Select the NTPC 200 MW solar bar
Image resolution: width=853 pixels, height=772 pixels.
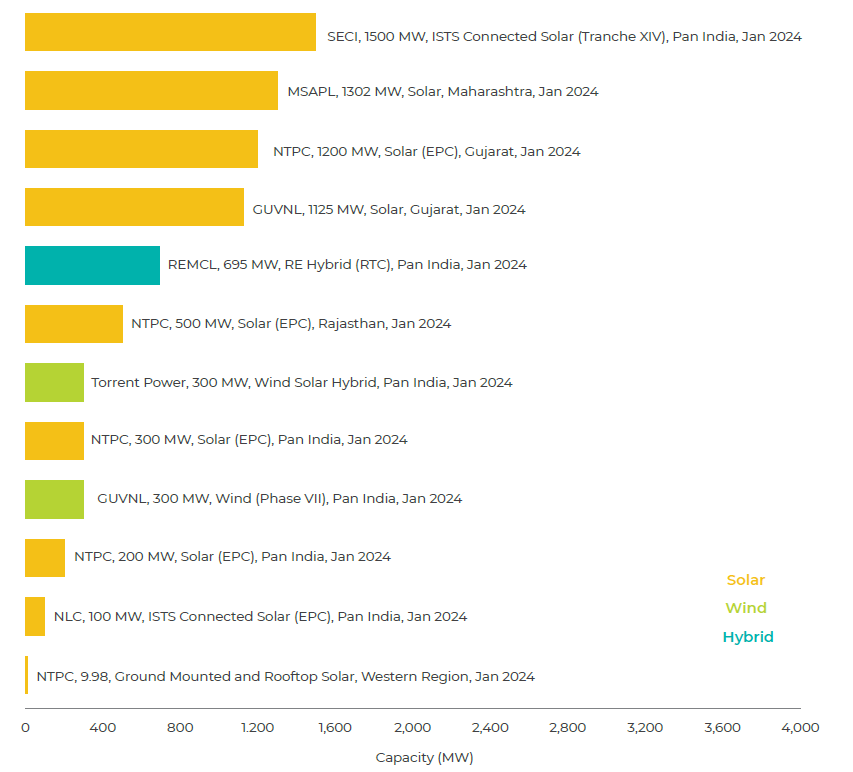44,557
